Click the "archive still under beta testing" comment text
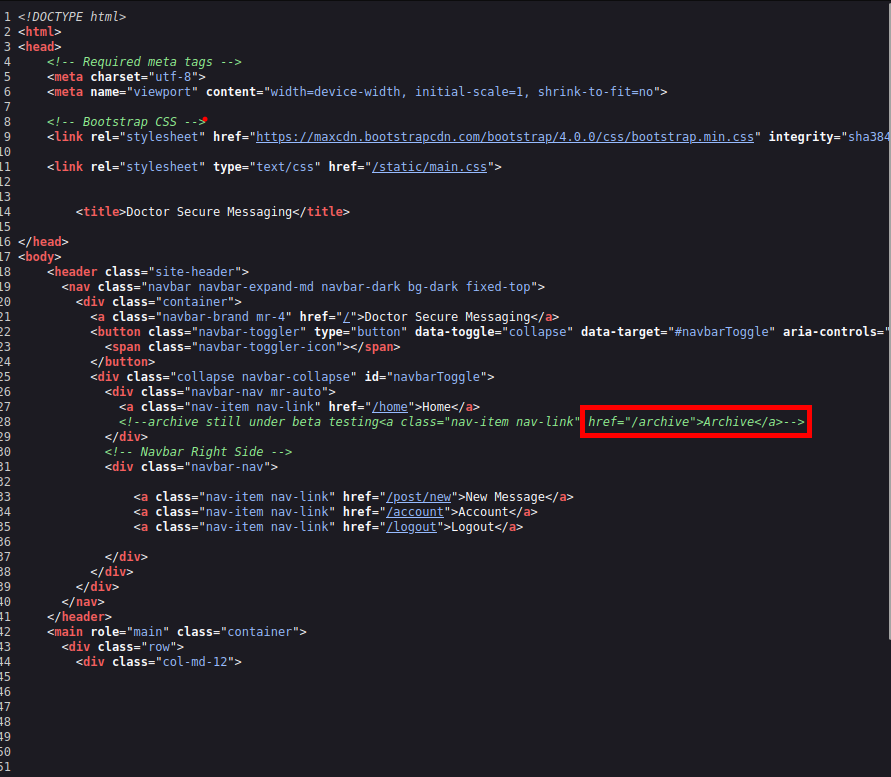891x777 pixels. pos(248,422)
